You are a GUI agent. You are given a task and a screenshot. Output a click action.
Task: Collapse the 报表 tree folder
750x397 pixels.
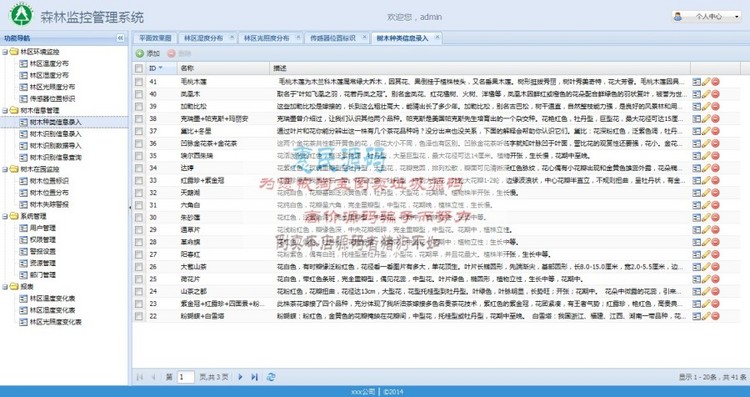point(5,287)
